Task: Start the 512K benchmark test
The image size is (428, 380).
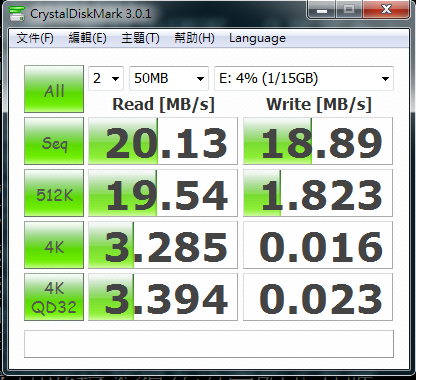Action: (54, 193)
